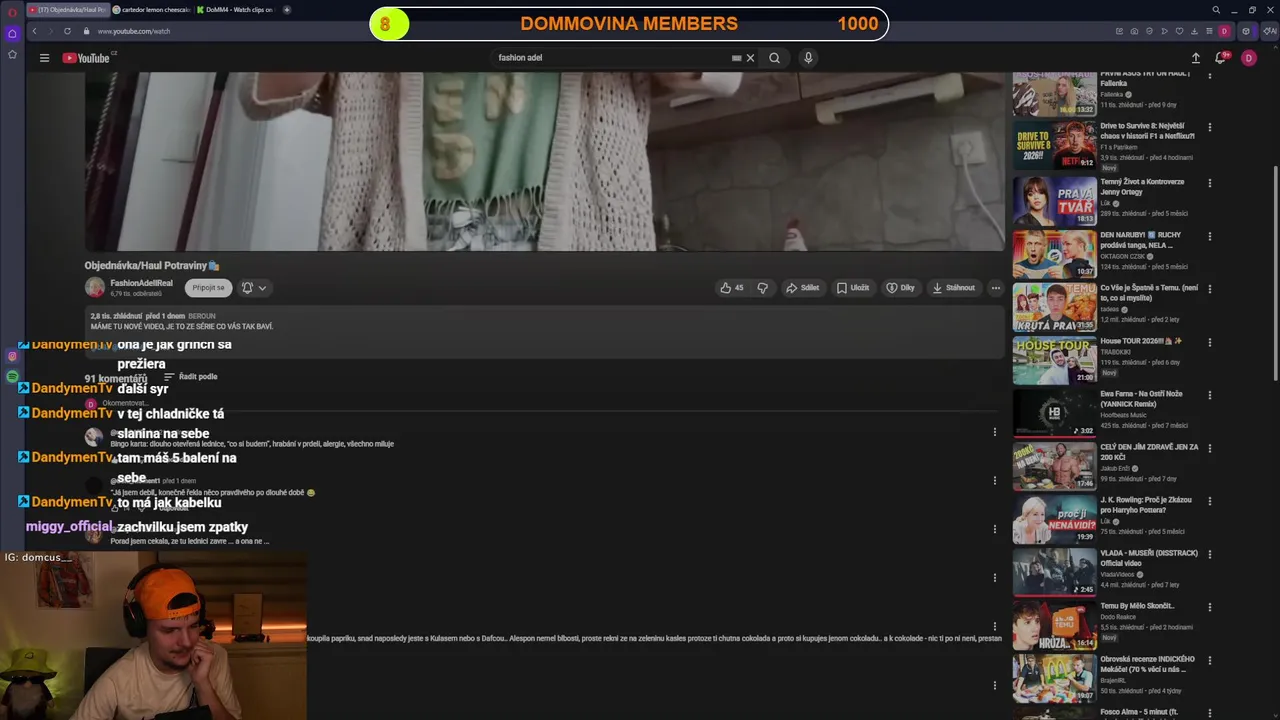Click the purple home icon in Opera sidebar
The width and height of the screenshot is (1280, 720).
pyautogui.click(x=12, y=33)
